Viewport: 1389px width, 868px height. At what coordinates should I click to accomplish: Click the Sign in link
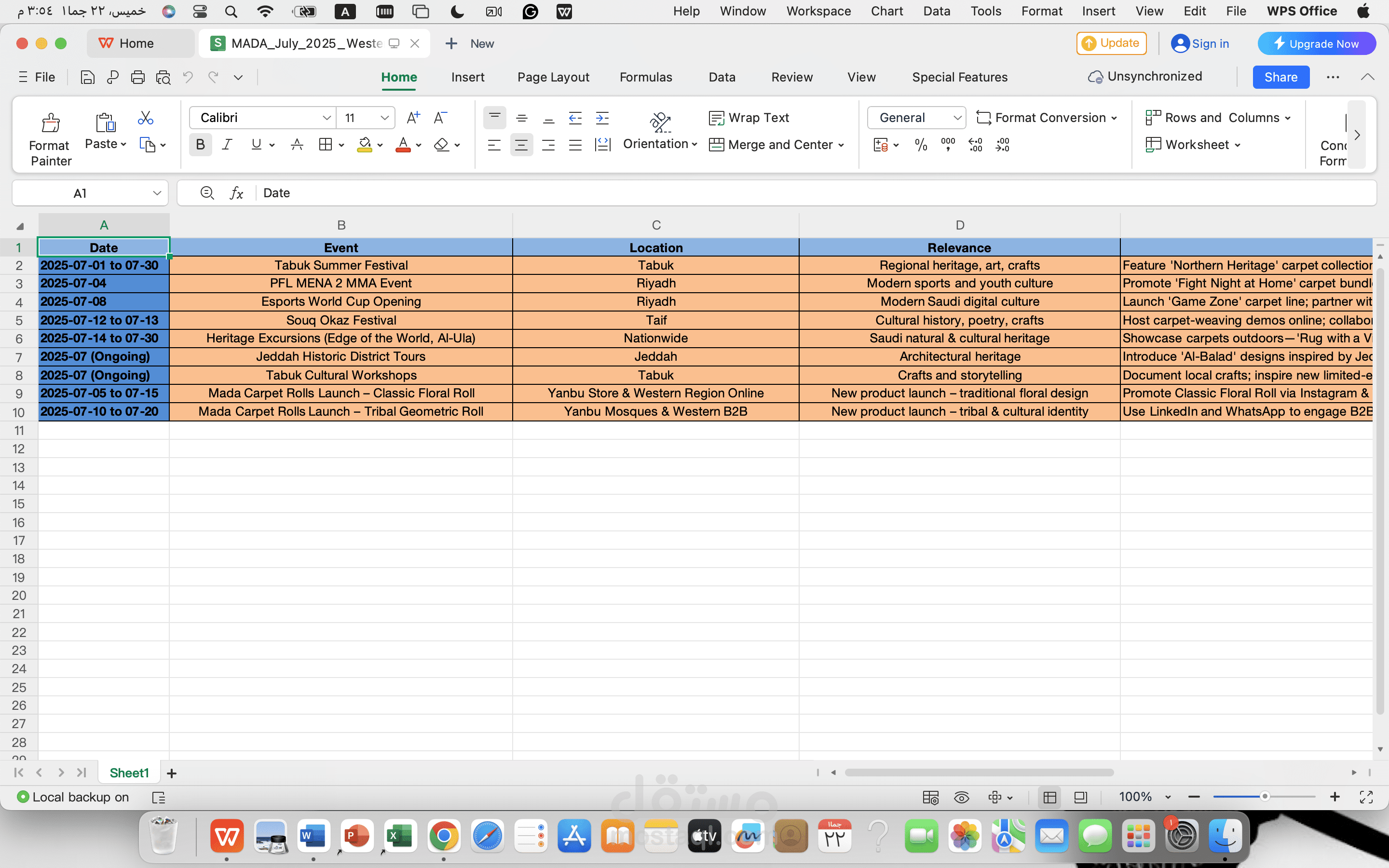click(1200, 43)
